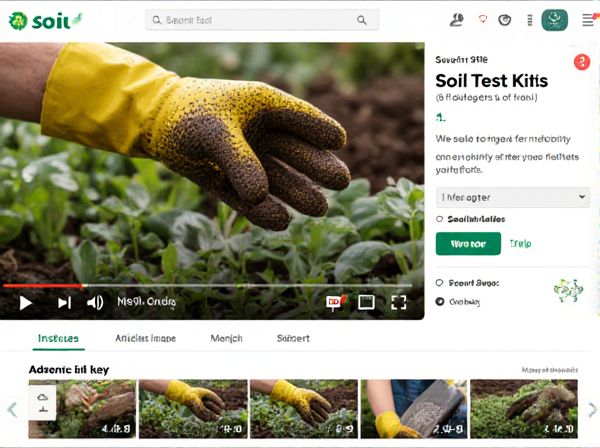Skip to the next video
Viewport: 600px width, 448px height.
point(64,302)
